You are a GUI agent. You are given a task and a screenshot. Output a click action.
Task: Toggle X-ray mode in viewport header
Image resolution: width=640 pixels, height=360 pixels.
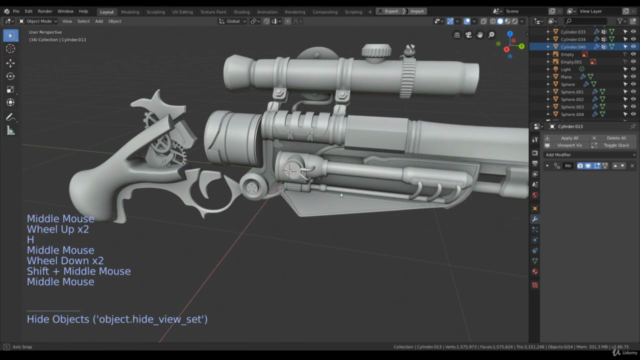pos(484,21)
